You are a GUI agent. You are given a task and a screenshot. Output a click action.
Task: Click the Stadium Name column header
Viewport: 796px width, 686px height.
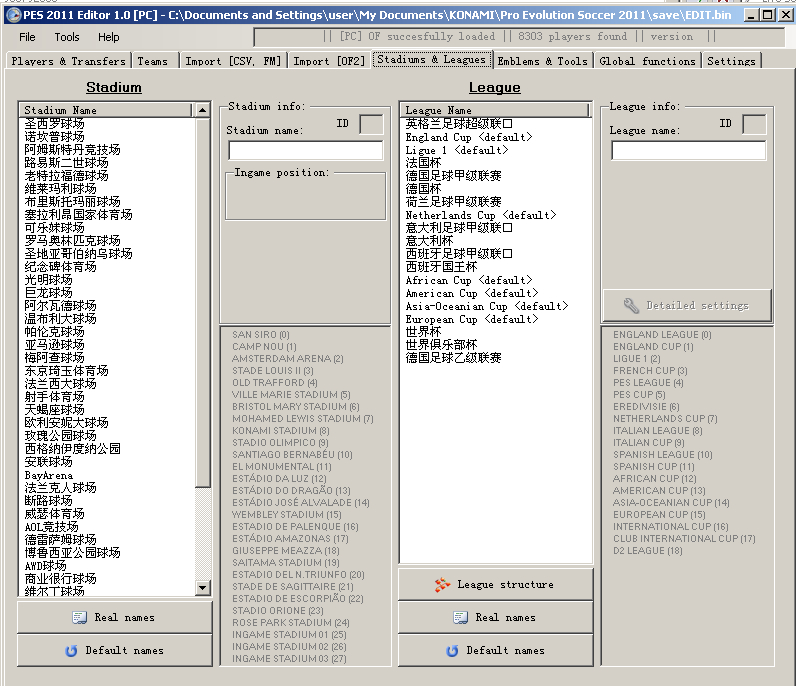(x=106, y=110)
